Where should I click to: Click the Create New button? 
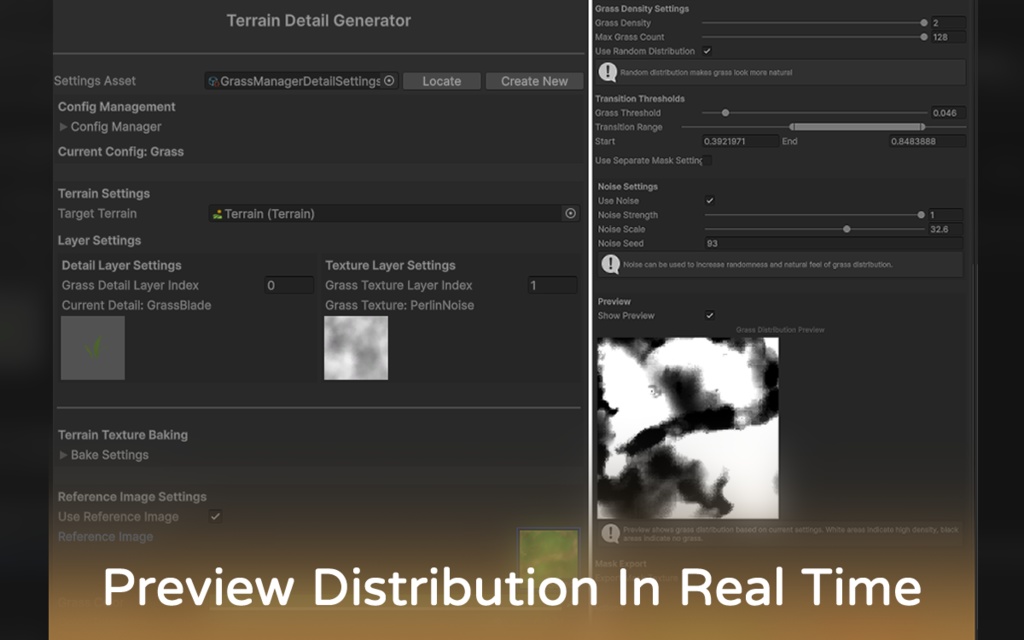(534, 81)
